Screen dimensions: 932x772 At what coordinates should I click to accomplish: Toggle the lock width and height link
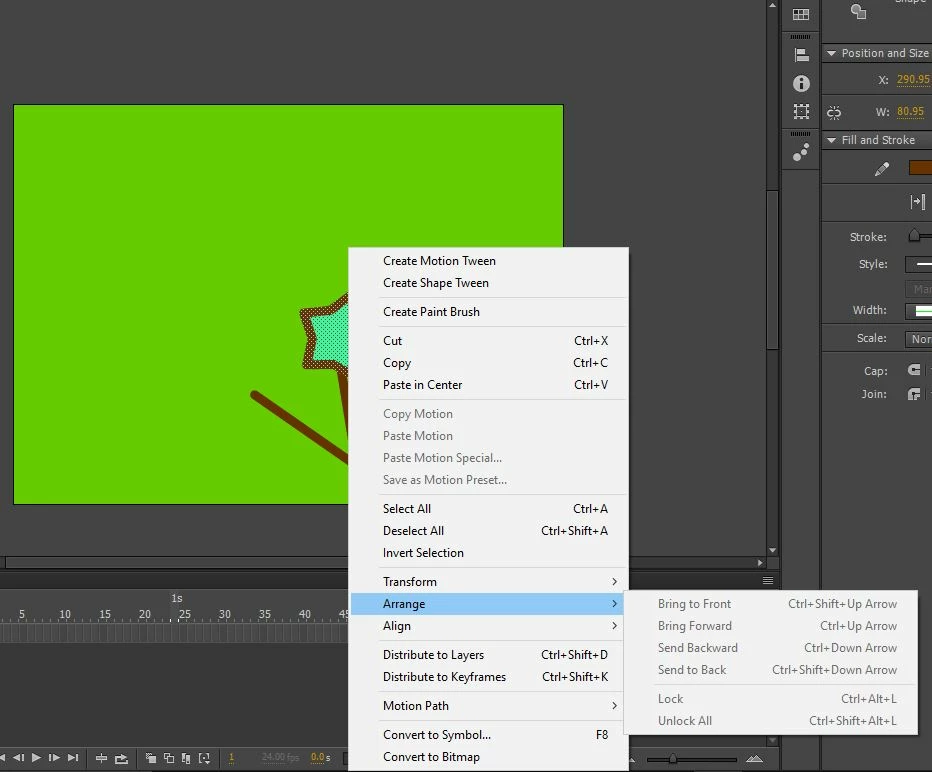(x=834, y=112)
